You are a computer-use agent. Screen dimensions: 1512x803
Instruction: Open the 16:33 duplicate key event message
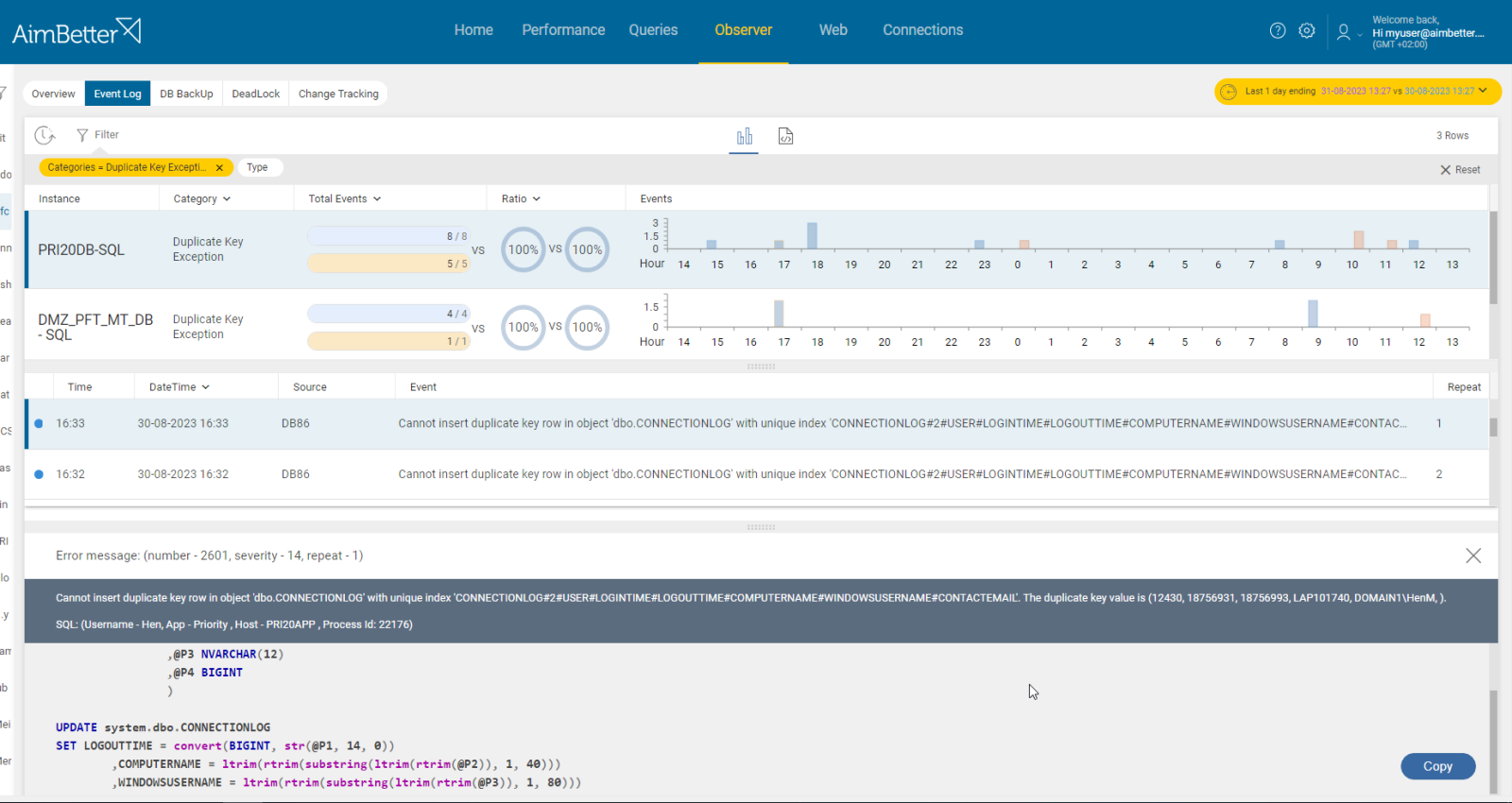pyautogui.click(x=902, y=423)
